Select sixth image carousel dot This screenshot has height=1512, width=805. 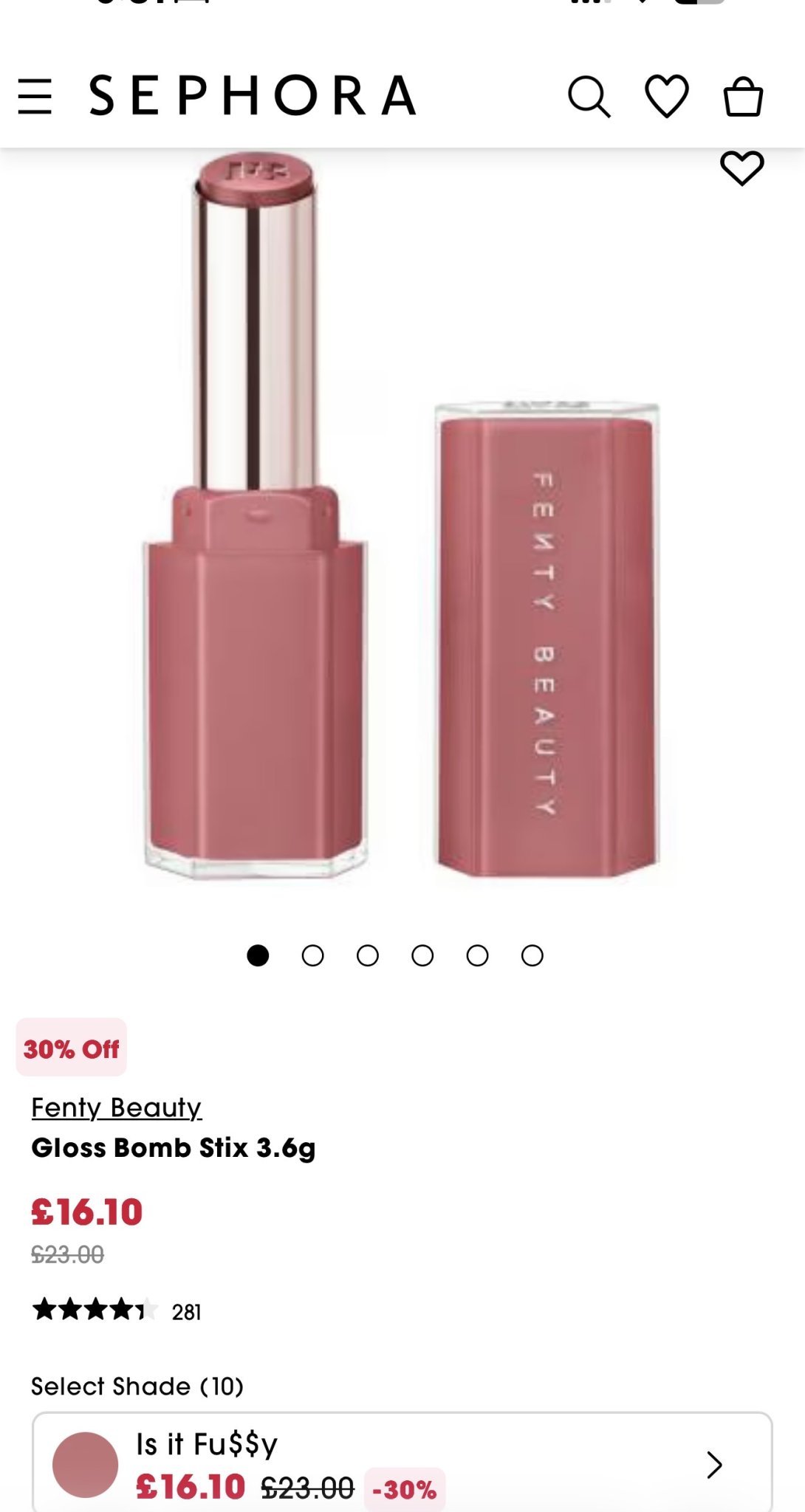532,955
